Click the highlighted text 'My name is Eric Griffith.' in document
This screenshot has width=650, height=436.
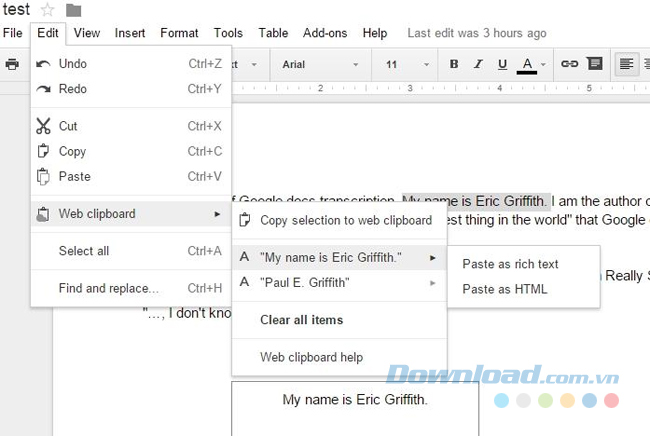point(476,201)
